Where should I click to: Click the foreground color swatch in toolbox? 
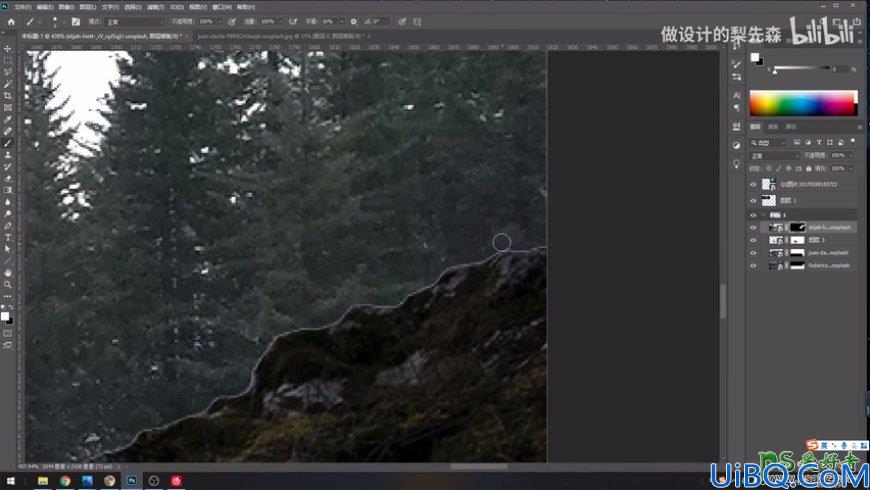tap(5, 316)
